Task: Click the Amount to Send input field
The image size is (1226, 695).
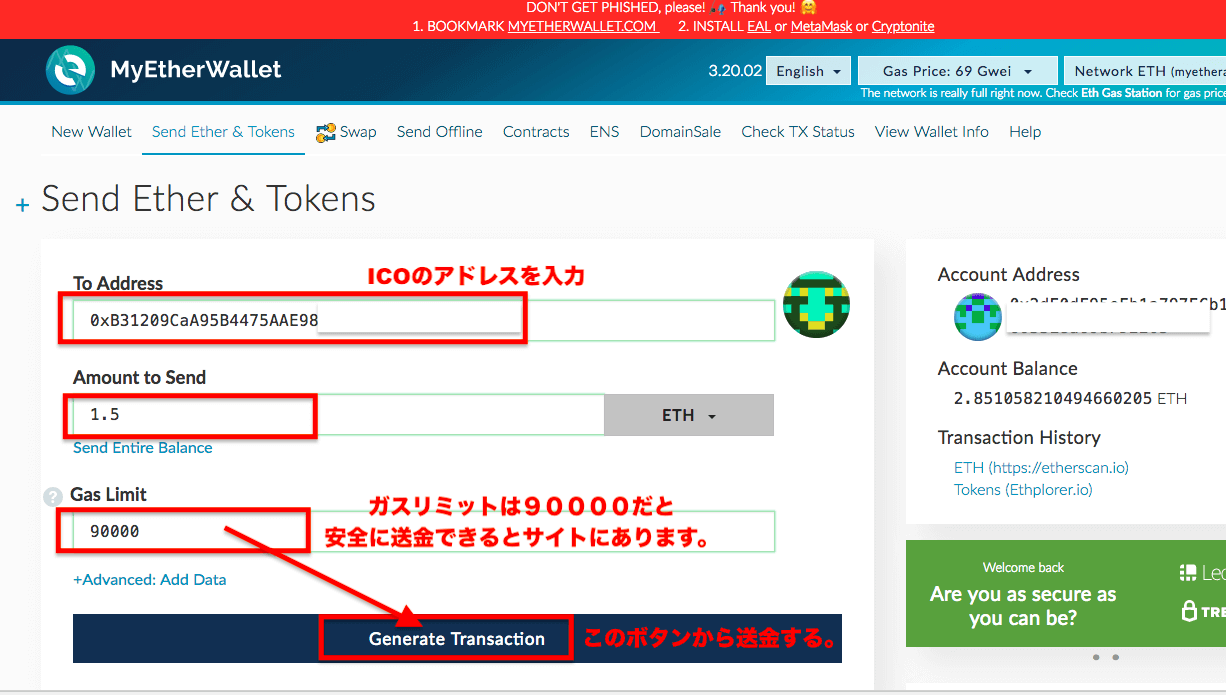Action: tap(339, 415)
